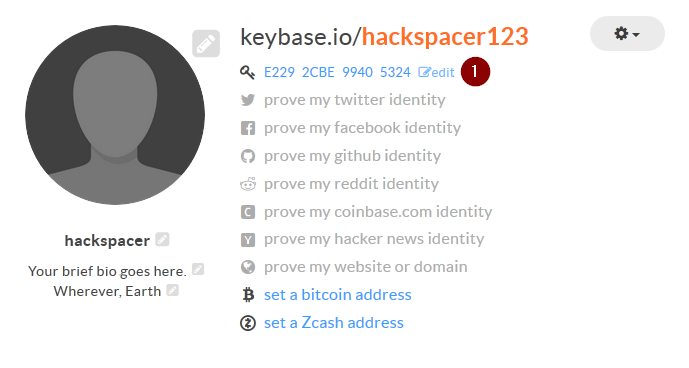
Task: Open set a bitcoin address
Action: tap(337, 295)
